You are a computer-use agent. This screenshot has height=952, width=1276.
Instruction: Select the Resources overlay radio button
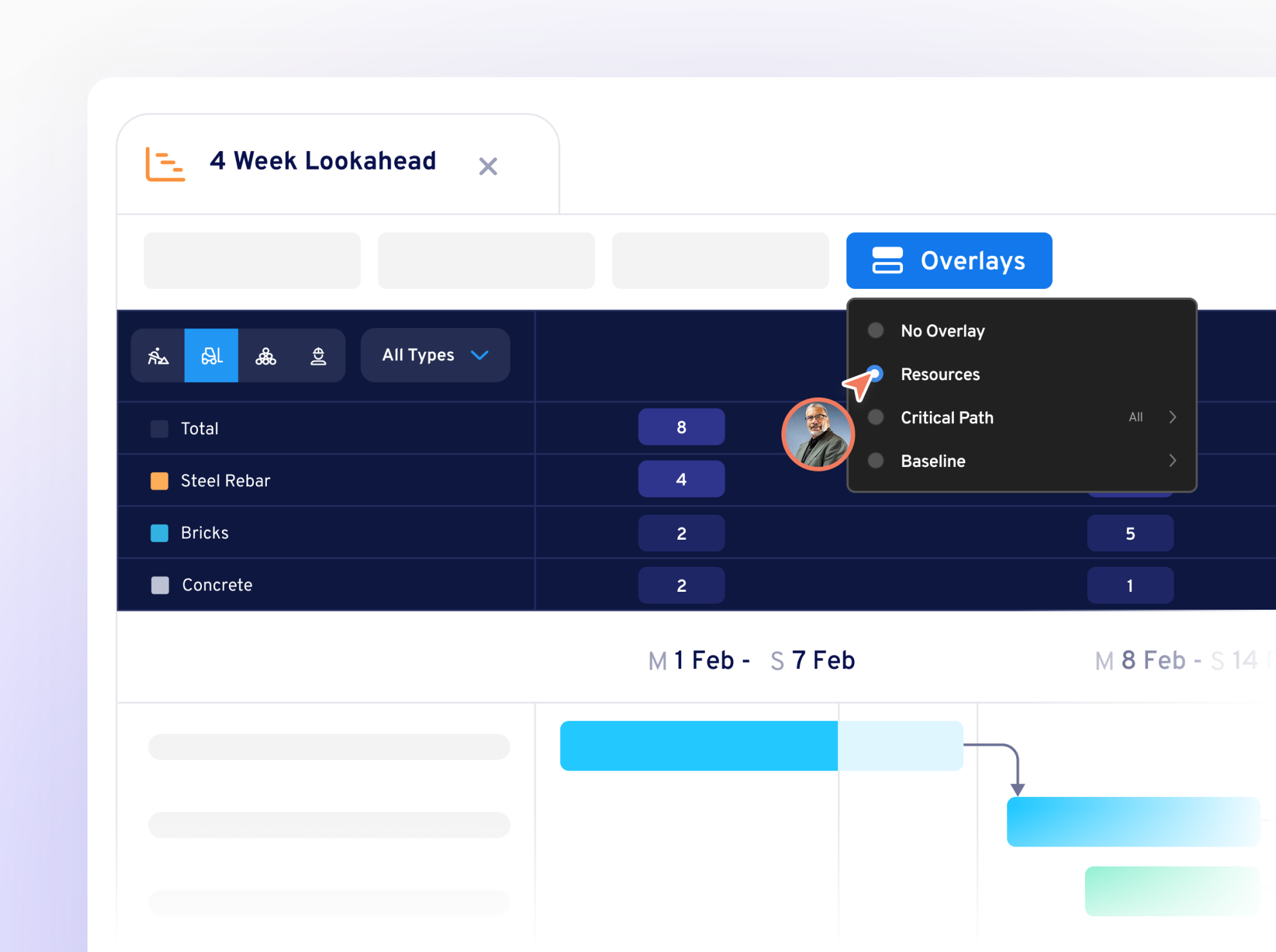click(875, 374)
